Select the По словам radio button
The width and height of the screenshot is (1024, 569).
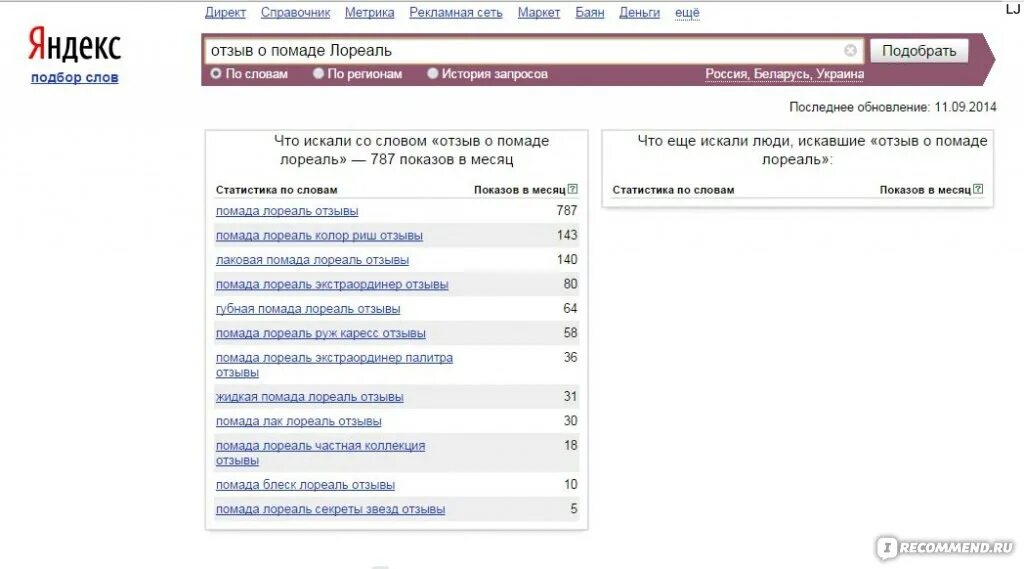pyautogui.click(x=216, y=74)
